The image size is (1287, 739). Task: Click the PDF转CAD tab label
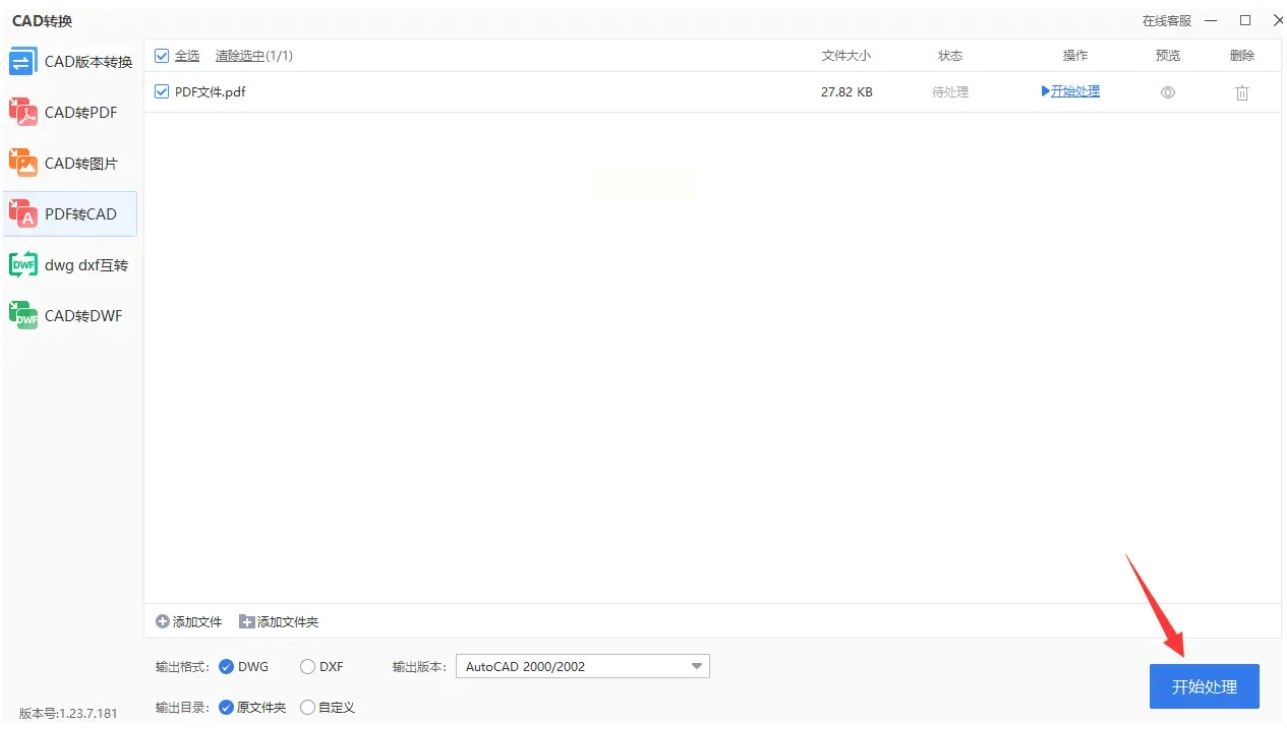pos(81,214)
